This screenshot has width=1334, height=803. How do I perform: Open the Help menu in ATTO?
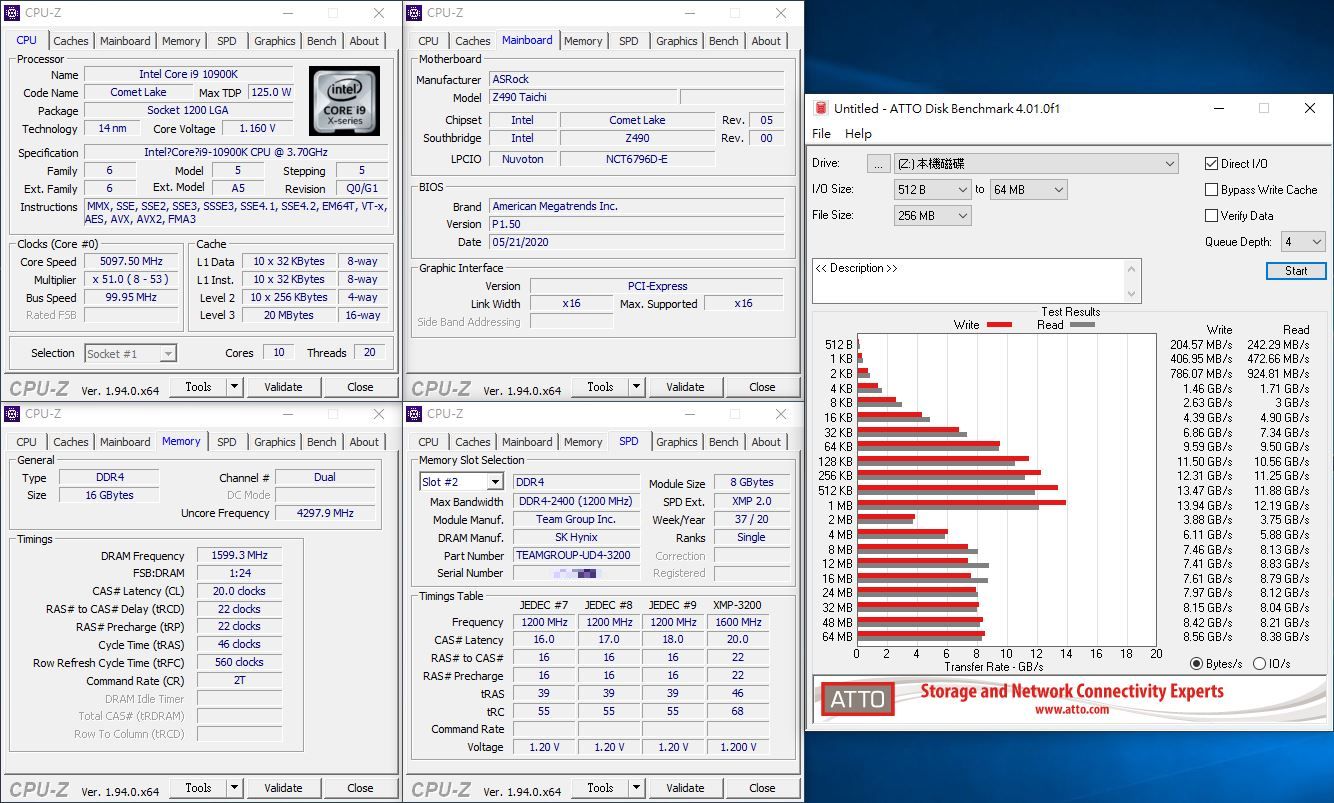858,134
